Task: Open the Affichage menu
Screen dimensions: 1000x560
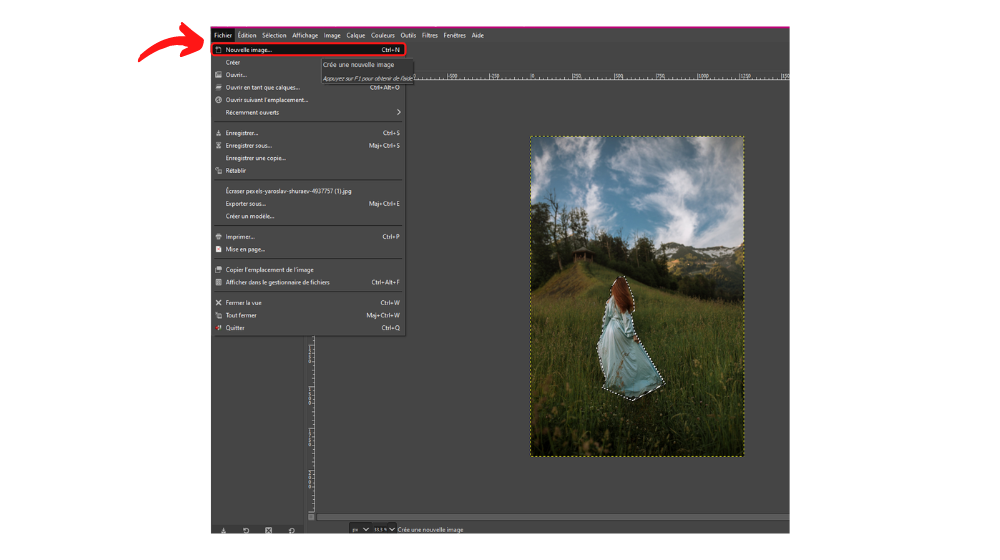Action: click(x=305, y=36)
